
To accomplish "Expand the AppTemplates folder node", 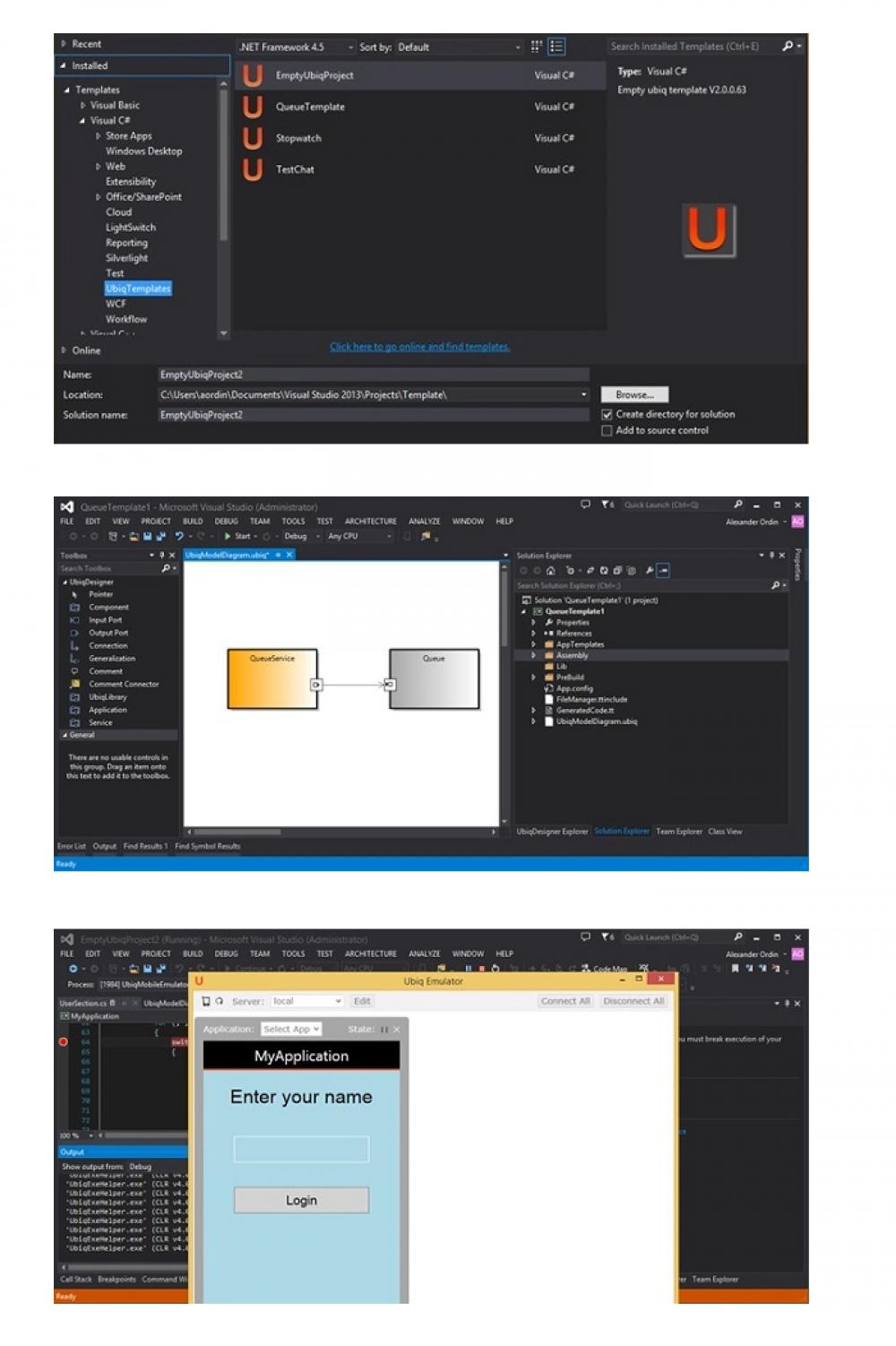I will tap(534, 644).
